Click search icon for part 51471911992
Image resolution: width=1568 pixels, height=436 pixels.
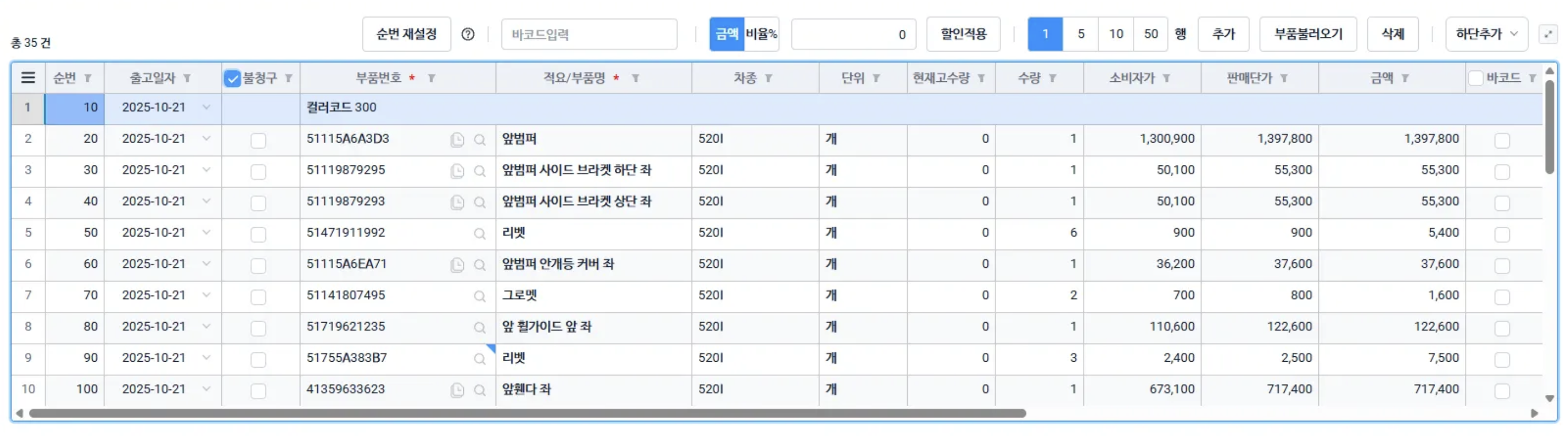pyautogui.click(x=480, y=234)
